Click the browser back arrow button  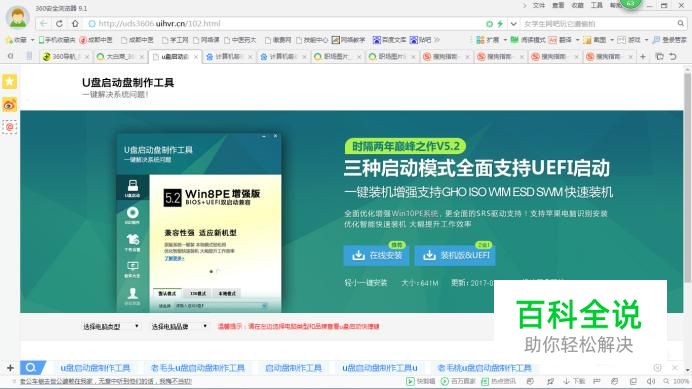click(43, 23)
